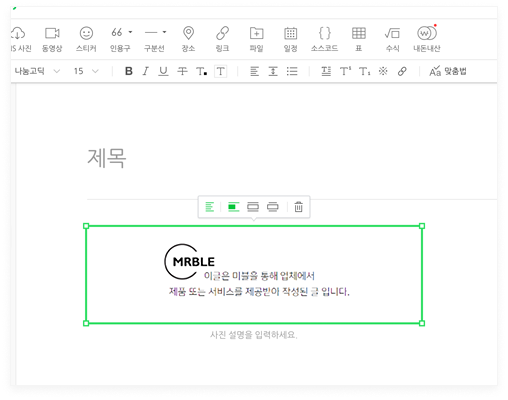Insert SNS photo from cloud
This screenshot has width=508, height=400.
pos(20,39)
